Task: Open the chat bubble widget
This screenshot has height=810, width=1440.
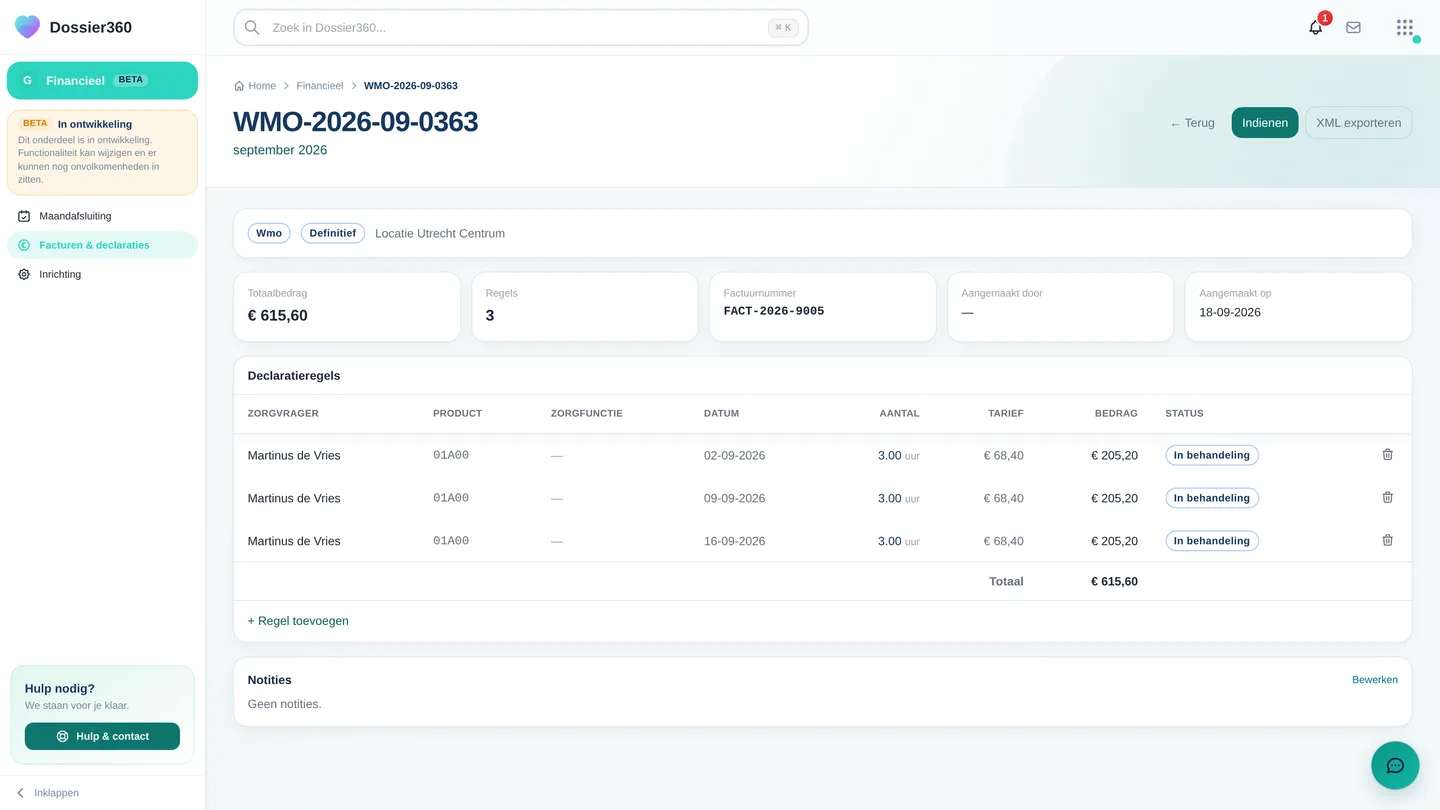Action: point(1395,766)
